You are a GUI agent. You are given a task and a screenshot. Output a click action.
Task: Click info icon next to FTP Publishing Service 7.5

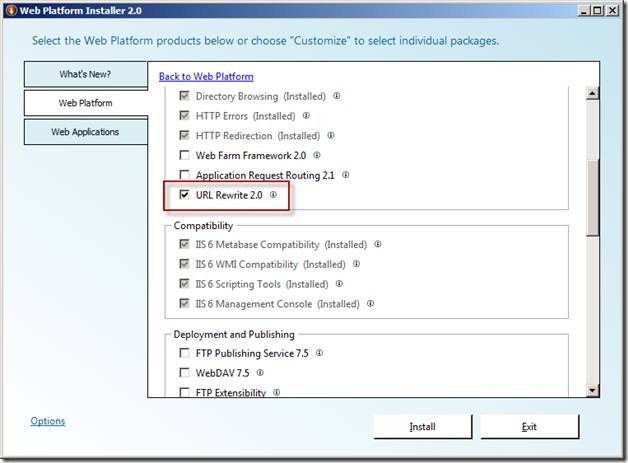click(319, 353)
